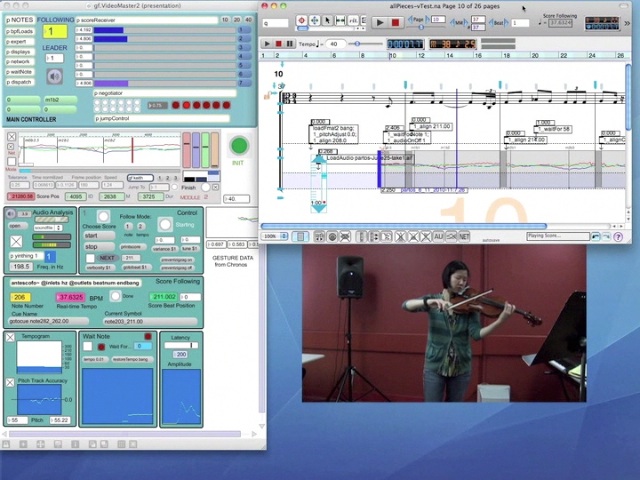
Task: Toggle the Tempogram checkbox
Action: tap(11, 337)
